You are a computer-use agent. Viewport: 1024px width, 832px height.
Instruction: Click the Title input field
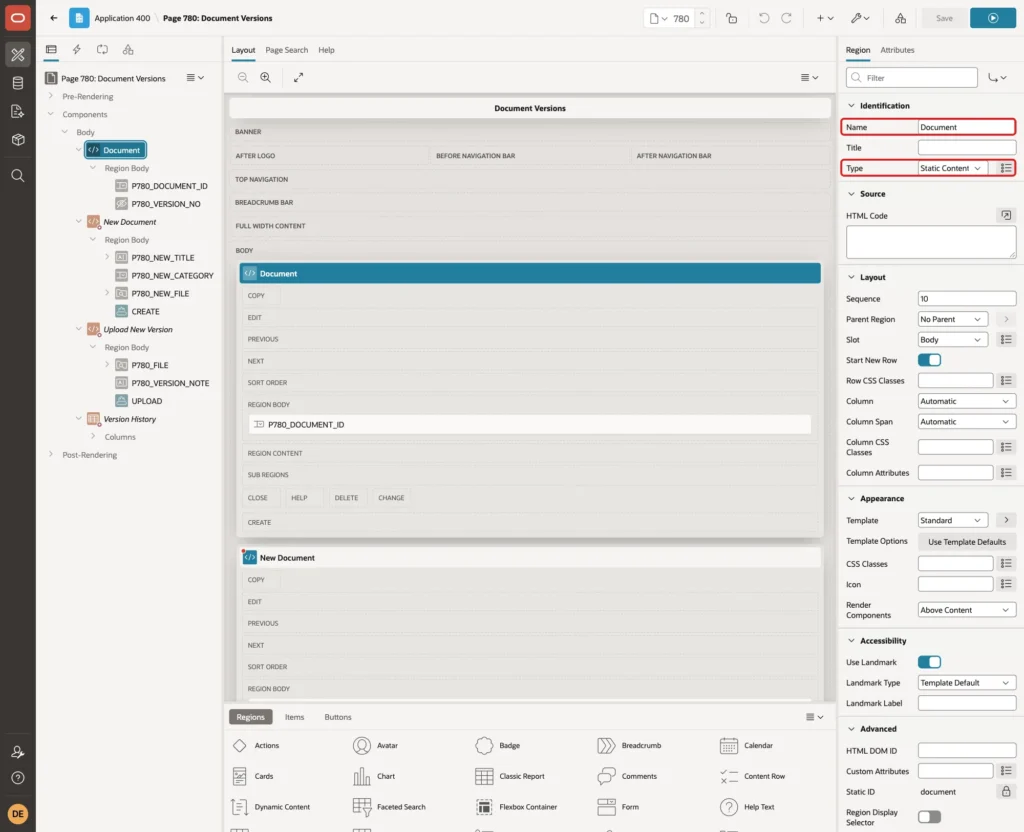point(967,148)
